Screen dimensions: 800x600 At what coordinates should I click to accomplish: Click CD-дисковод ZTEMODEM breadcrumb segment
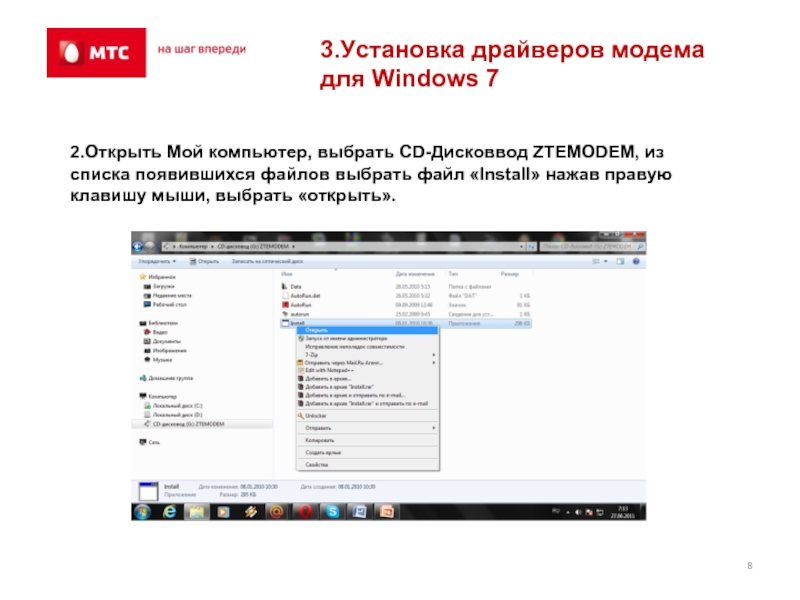click(x=253, y=246)
